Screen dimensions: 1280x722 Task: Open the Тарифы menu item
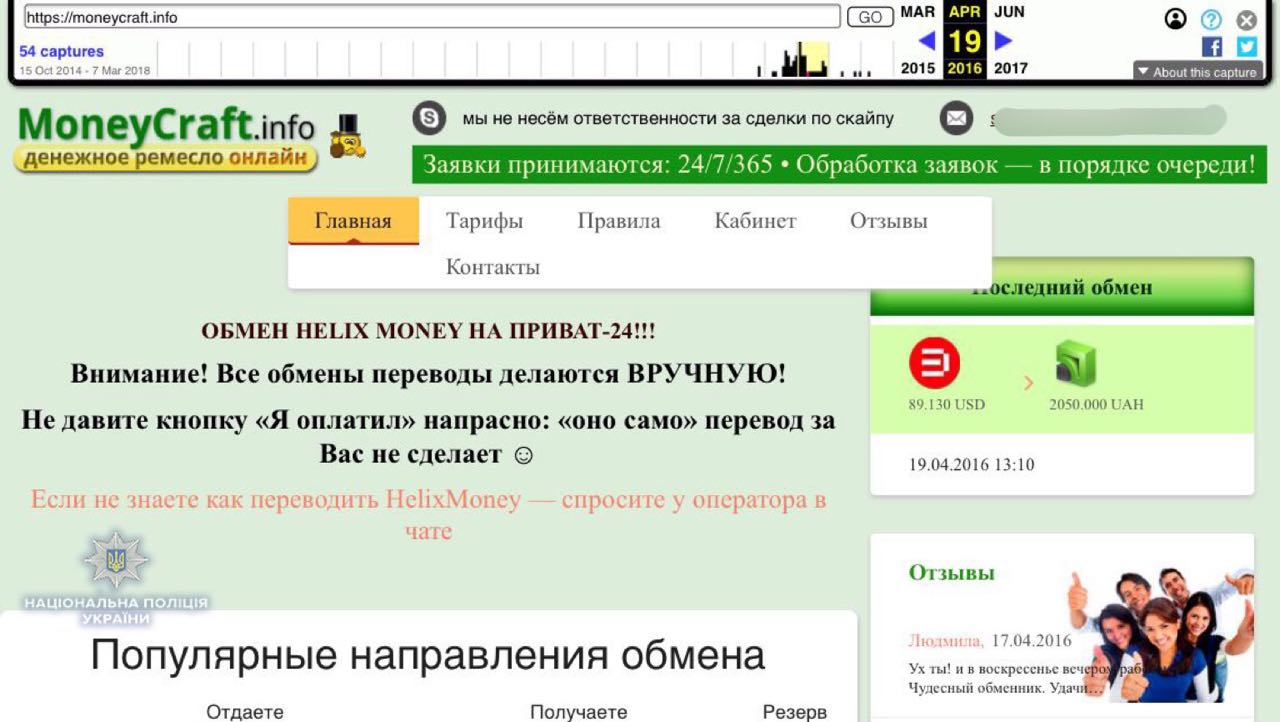pos(486,220)
